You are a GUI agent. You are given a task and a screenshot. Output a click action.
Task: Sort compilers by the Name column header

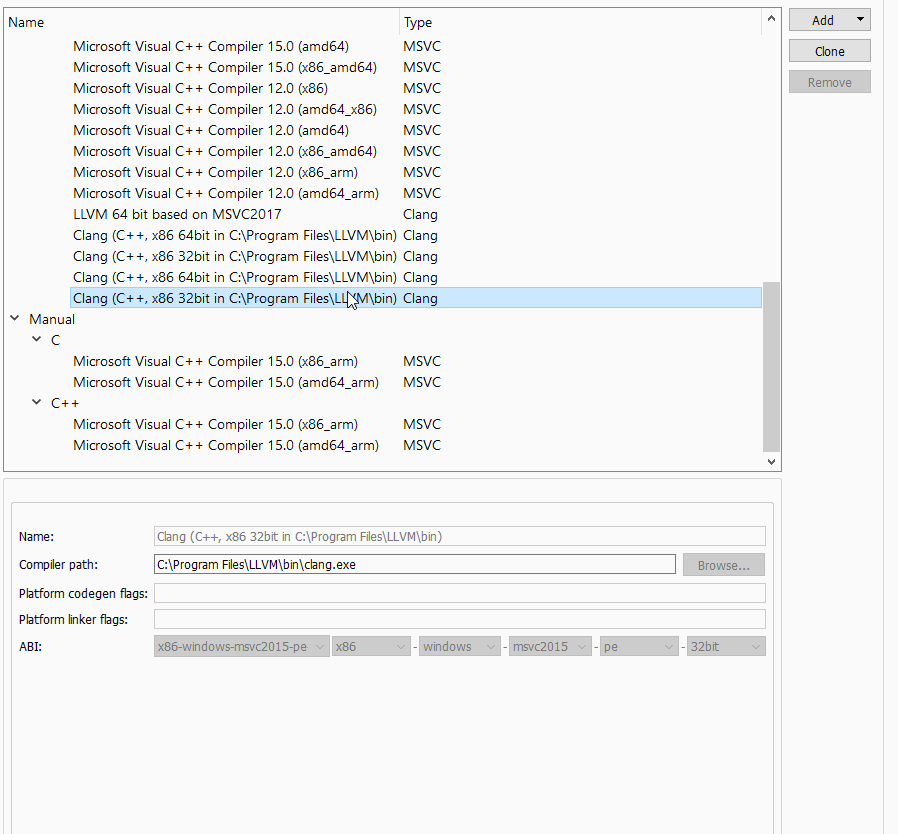[202, 22]
